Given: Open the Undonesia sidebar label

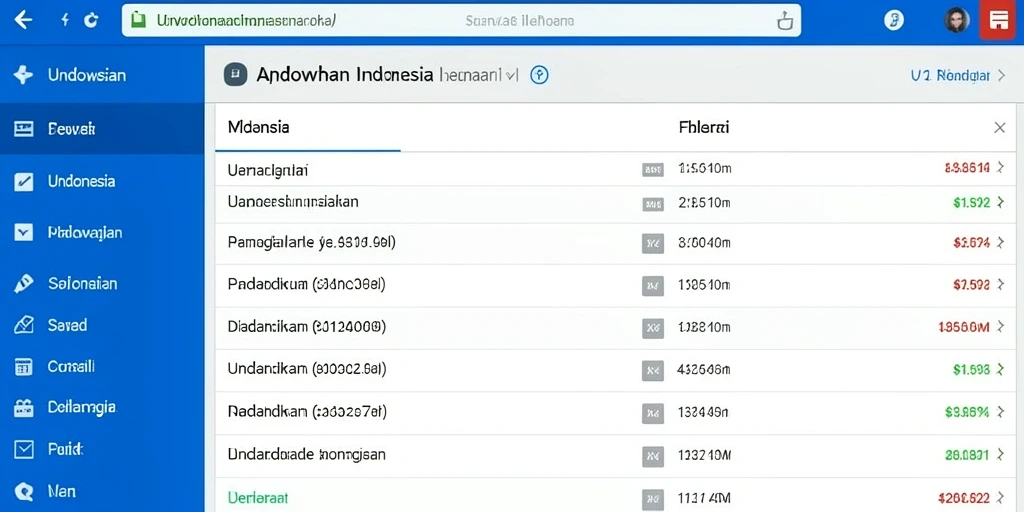Looking at the screenshot, I should (82, 181).
